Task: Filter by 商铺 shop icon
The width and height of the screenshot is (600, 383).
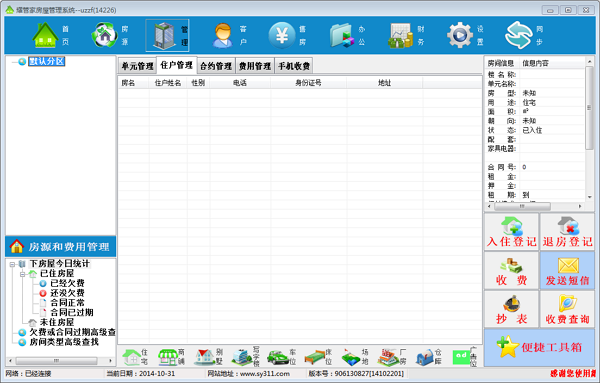Action: click(171, 357)
